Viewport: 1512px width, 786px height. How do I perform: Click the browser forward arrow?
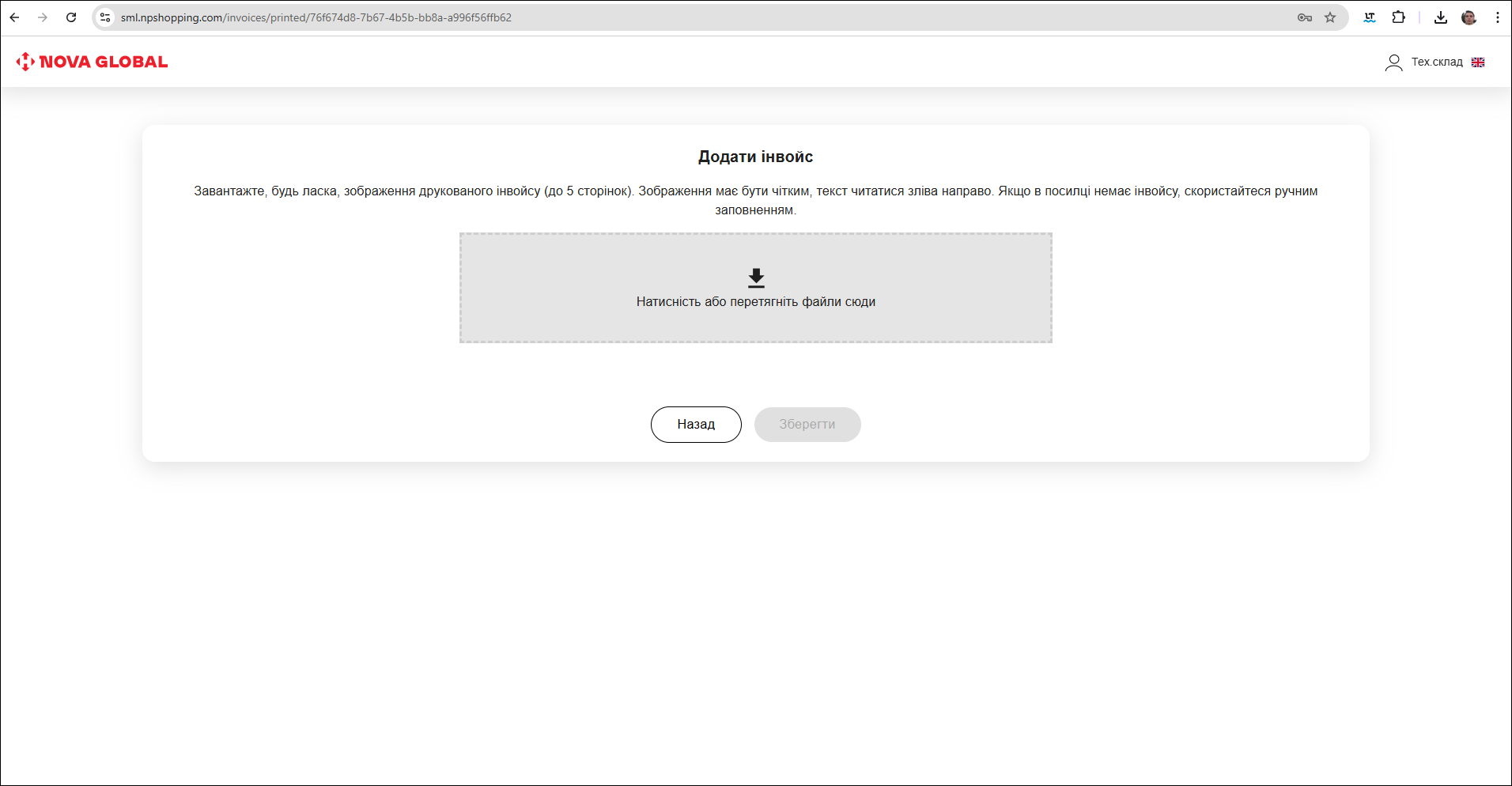[43, 17]
